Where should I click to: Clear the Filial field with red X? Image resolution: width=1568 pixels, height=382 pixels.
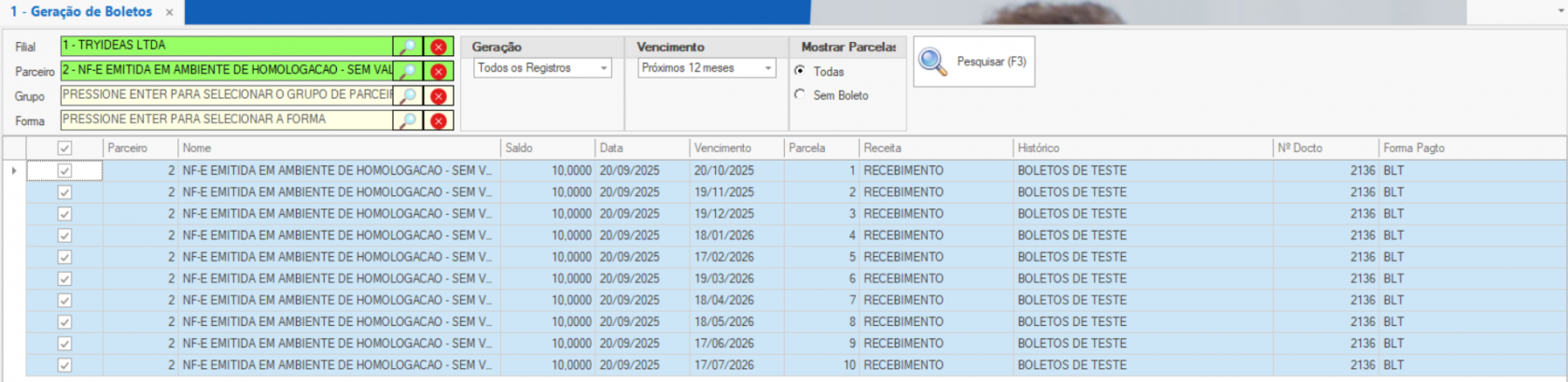(x=439, y=47)
